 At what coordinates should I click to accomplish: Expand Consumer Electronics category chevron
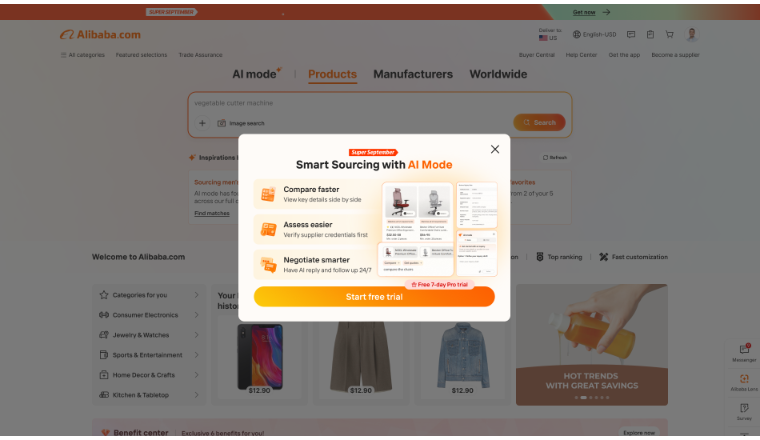[196, 315]
